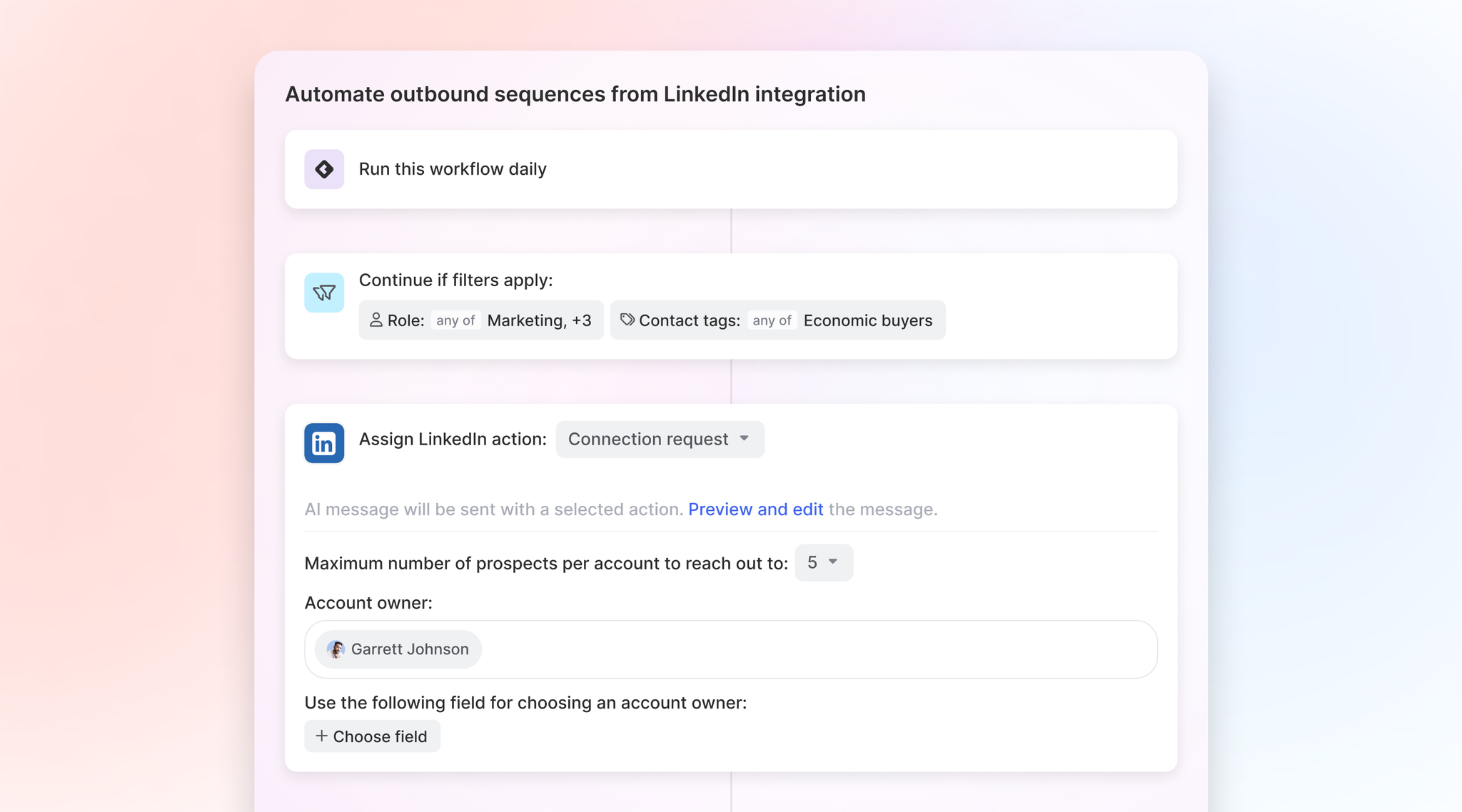Click the person icon beside Role
The width and height of the screenshot is (1462, 812).
coord(375,320)
